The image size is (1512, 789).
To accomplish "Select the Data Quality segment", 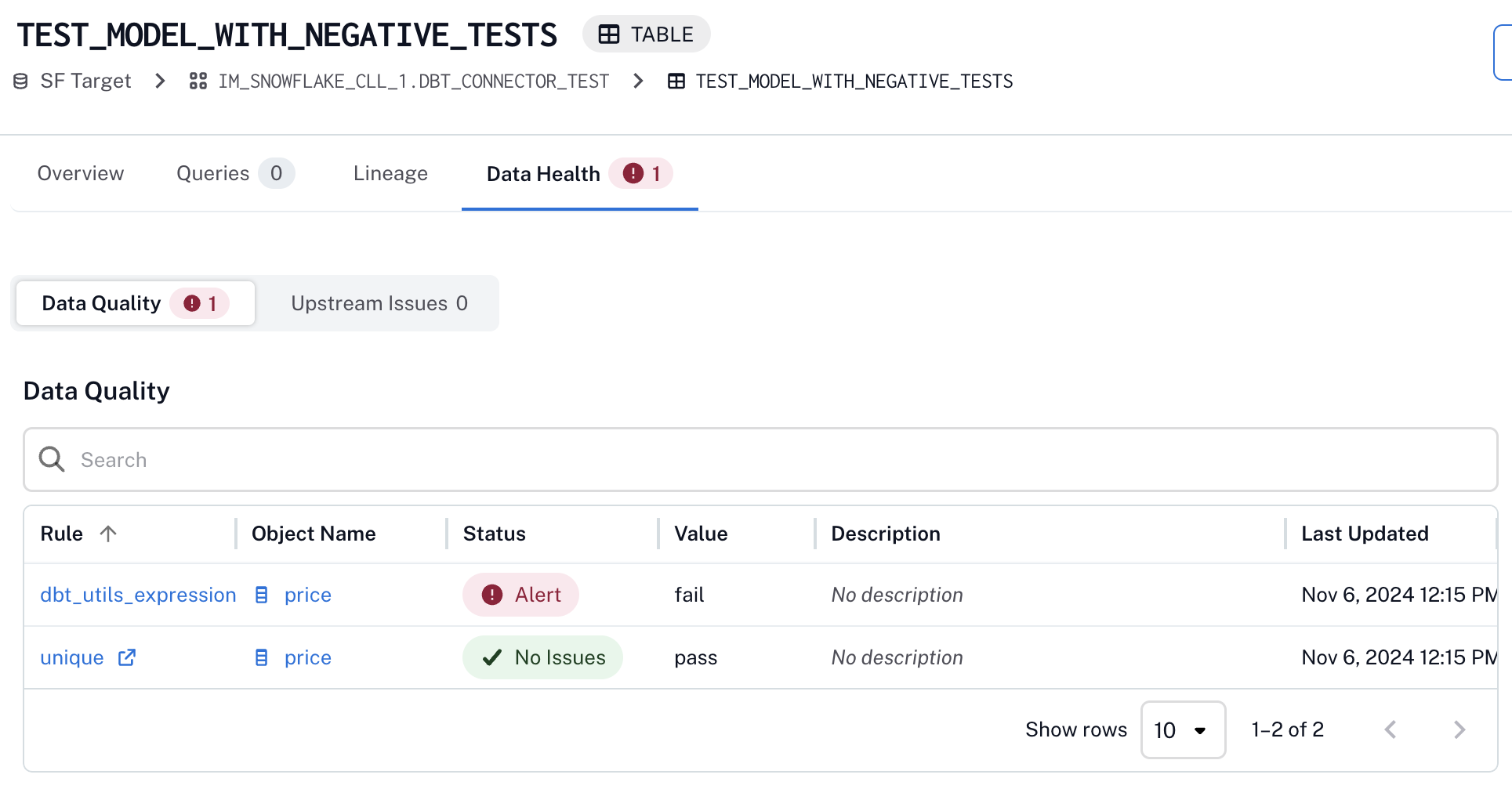I will click(136, 303).
